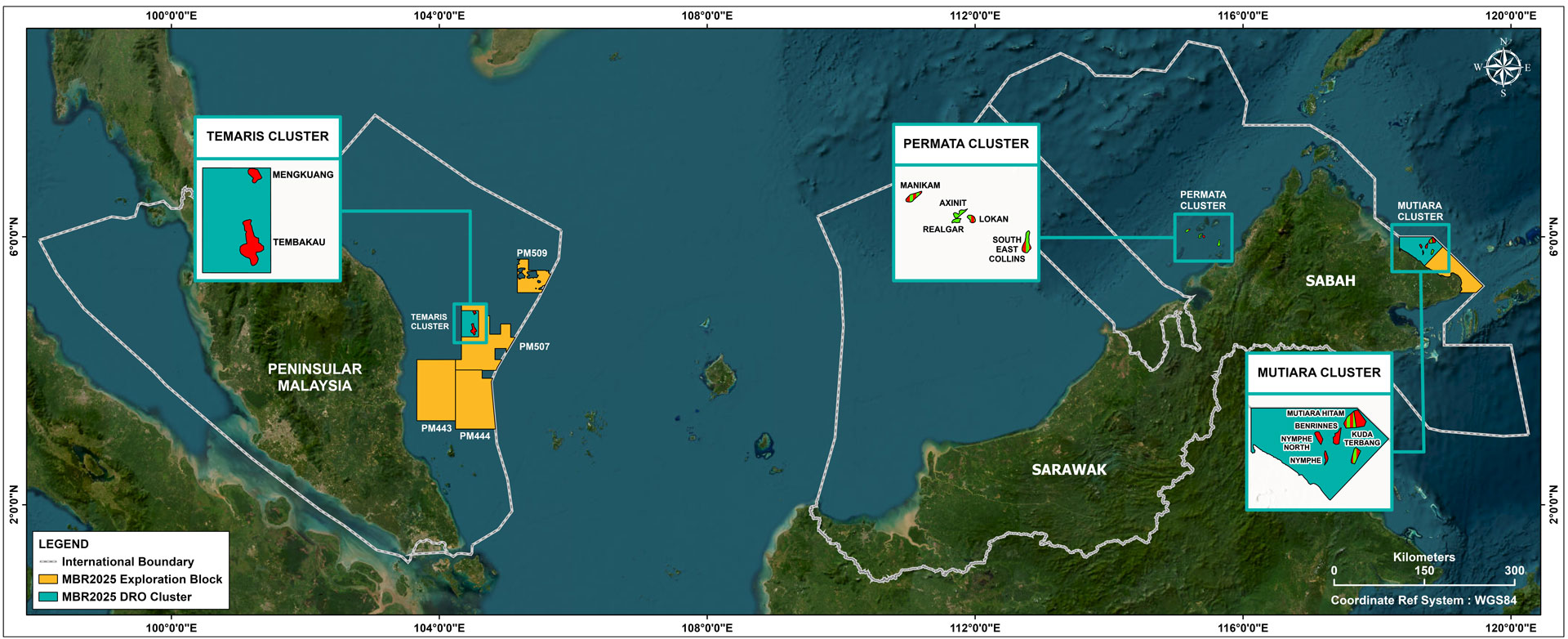Select the South East Collins field shape

click(x=1027, y=243)
